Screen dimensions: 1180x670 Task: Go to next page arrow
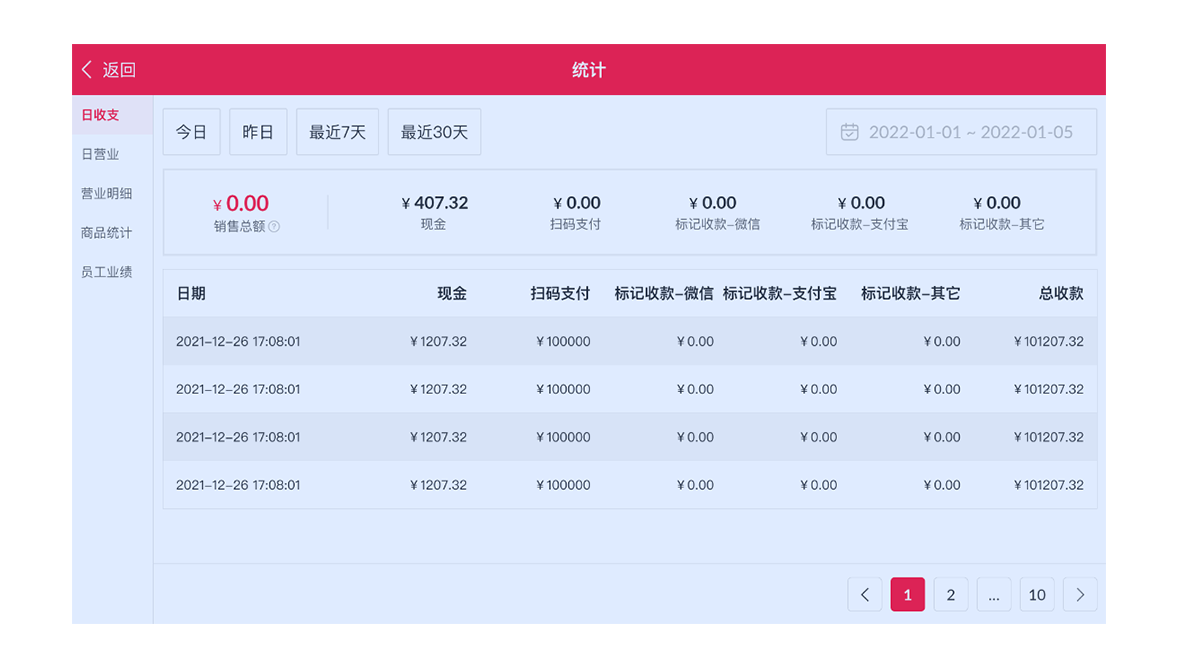pos(1080,595)
